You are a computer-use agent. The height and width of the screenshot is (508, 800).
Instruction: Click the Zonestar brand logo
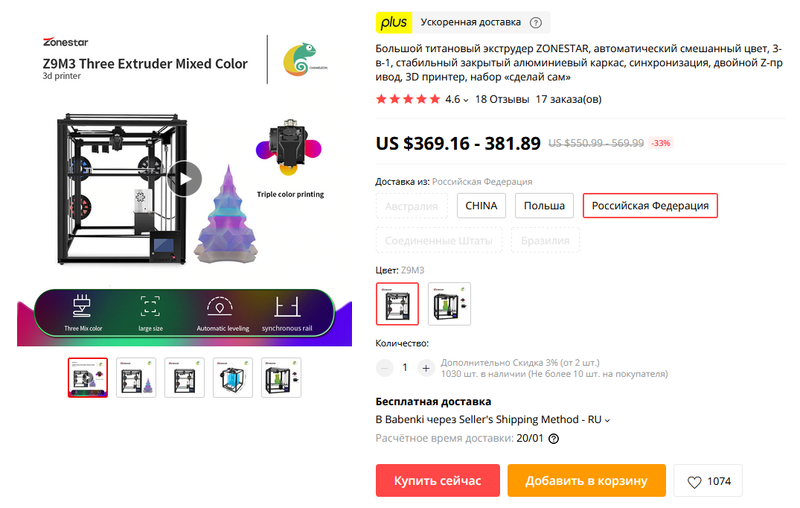[x=65, y=42]
